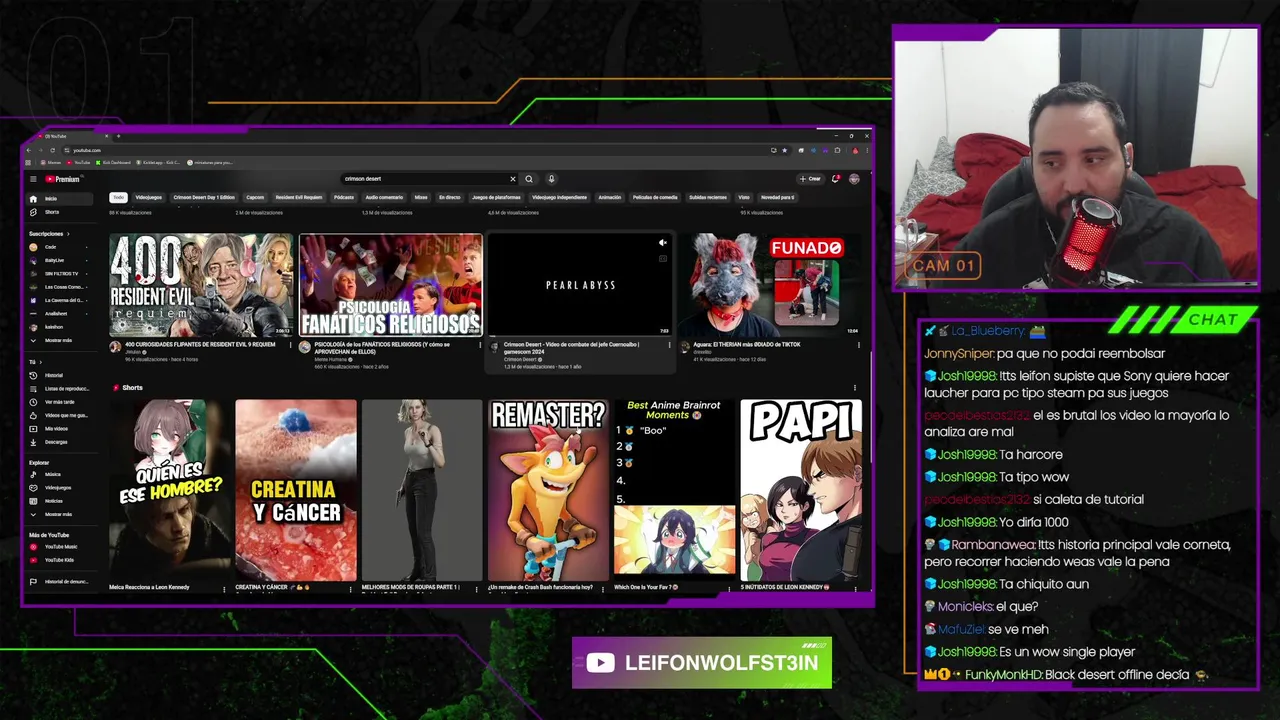Go to Inicio in the sidebar

click(x=60, y=199)
